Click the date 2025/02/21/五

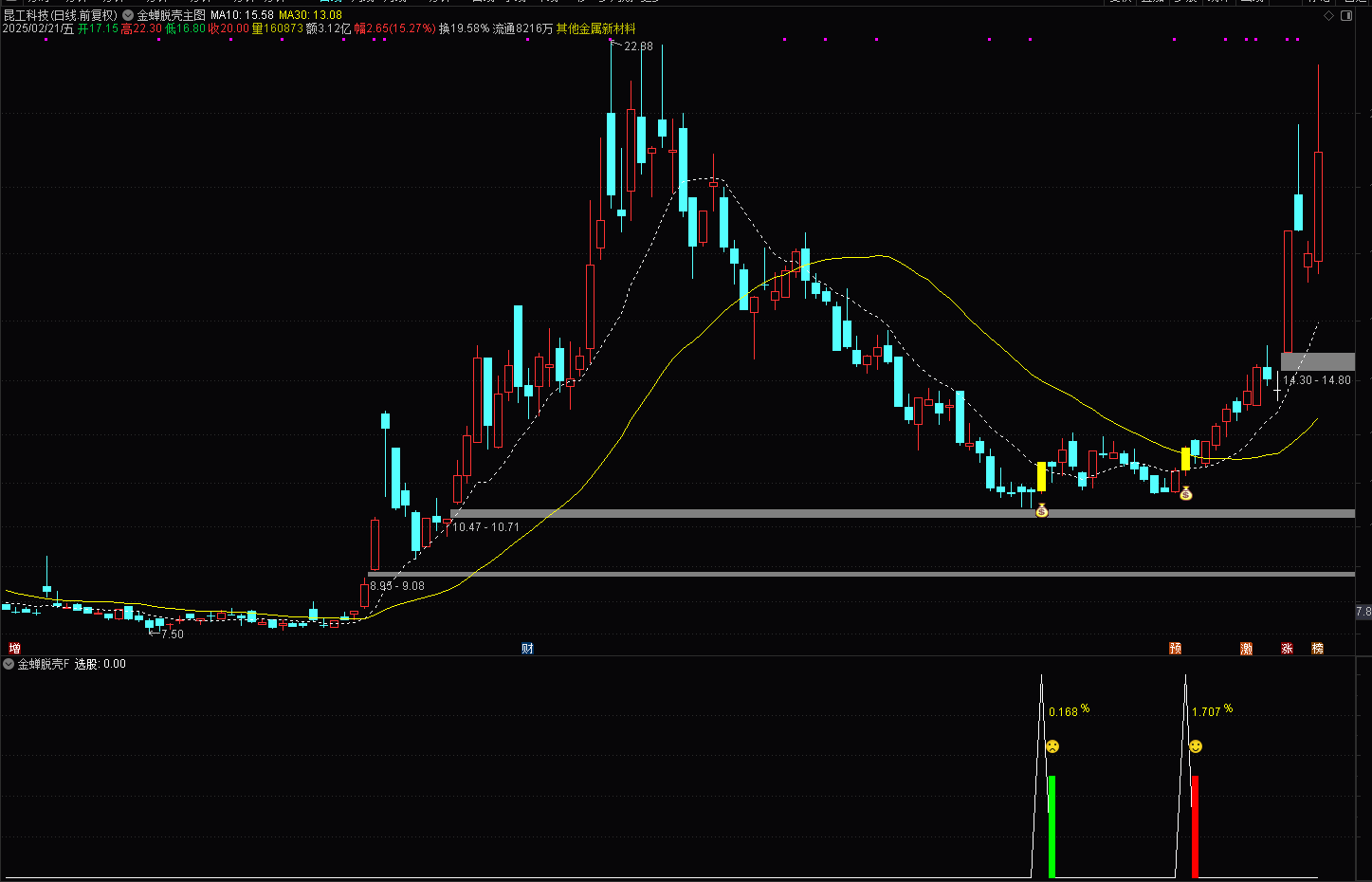(x=38, y=28)
